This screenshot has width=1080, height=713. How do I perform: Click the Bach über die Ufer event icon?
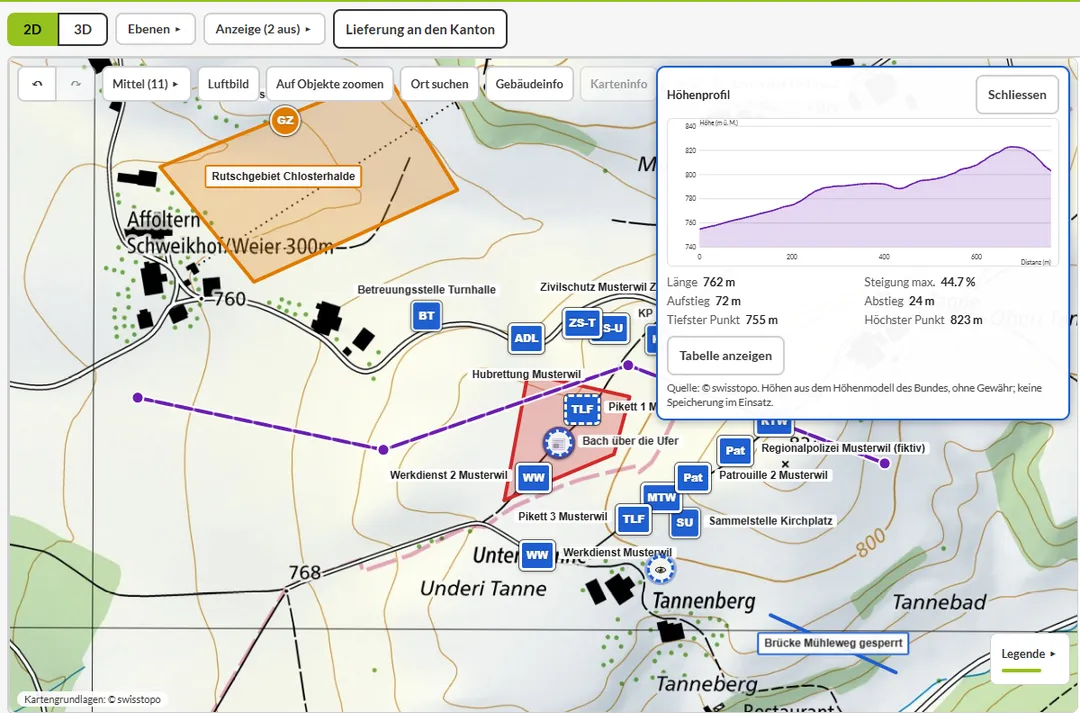(x=559, y=443)
